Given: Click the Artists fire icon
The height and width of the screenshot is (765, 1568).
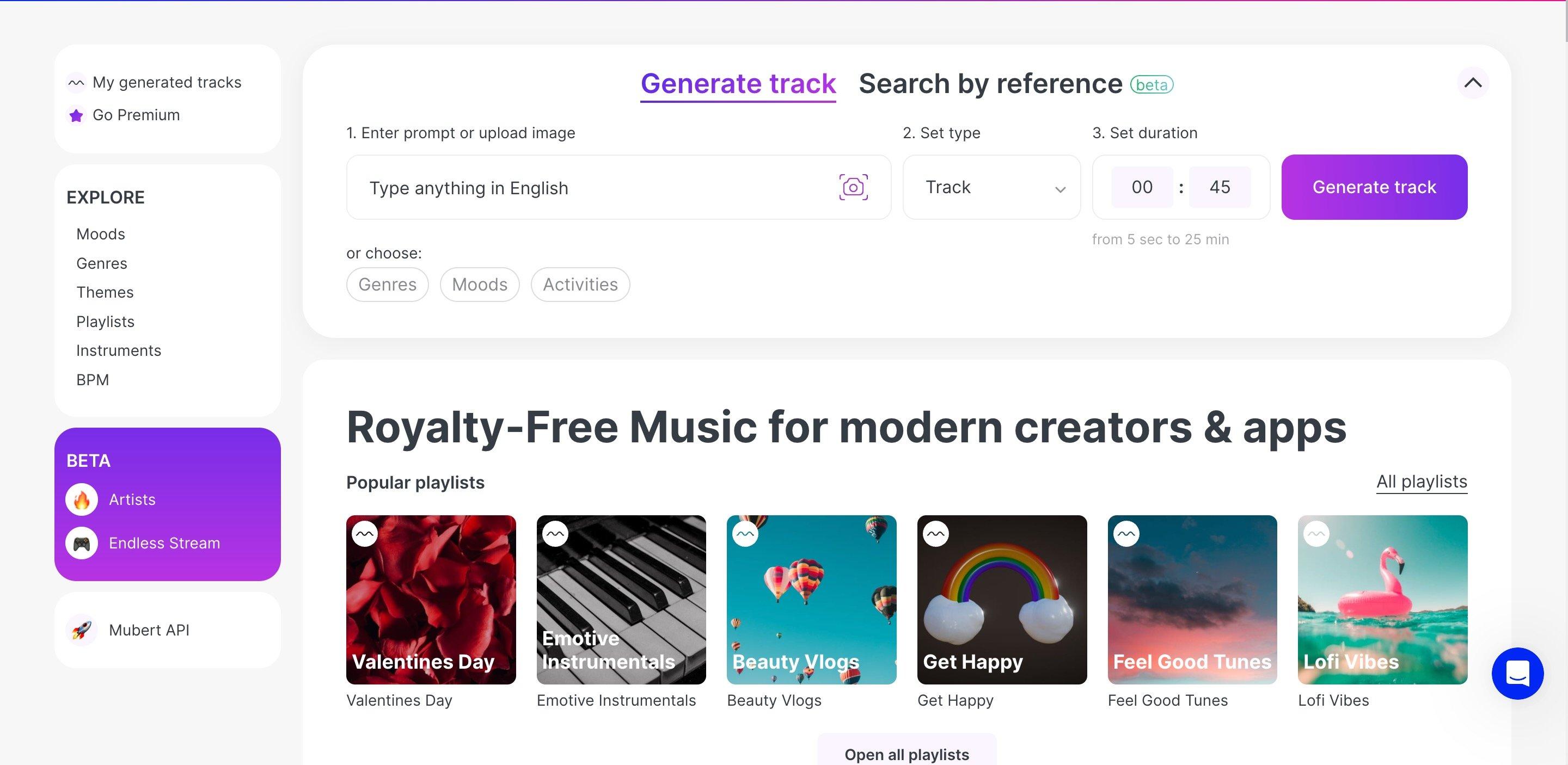Looking at the screenshot, I should coord(82,500).
